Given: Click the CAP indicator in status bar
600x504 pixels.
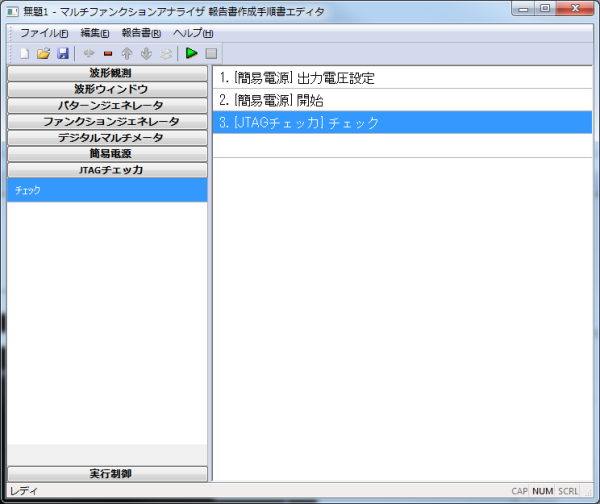Looking at the screenshot, I should (x=519, y=491).
